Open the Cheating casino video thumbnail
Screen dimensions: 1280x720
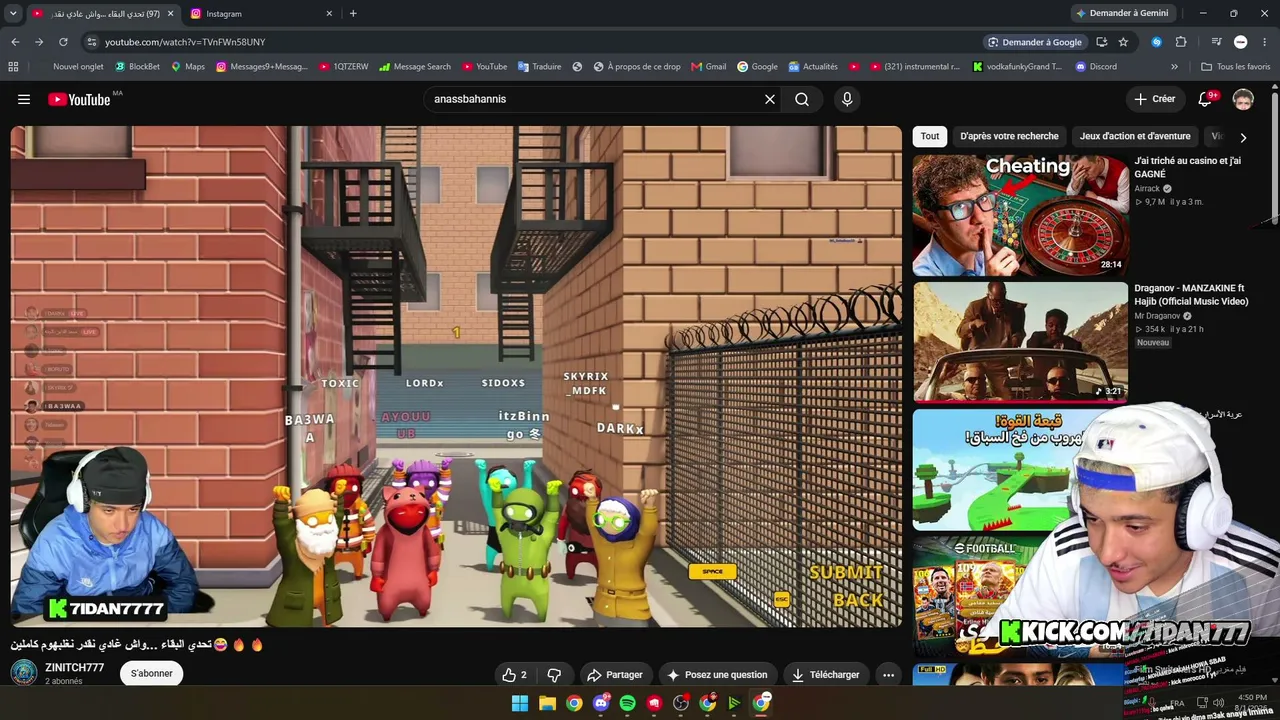(x=1020, y=215)
